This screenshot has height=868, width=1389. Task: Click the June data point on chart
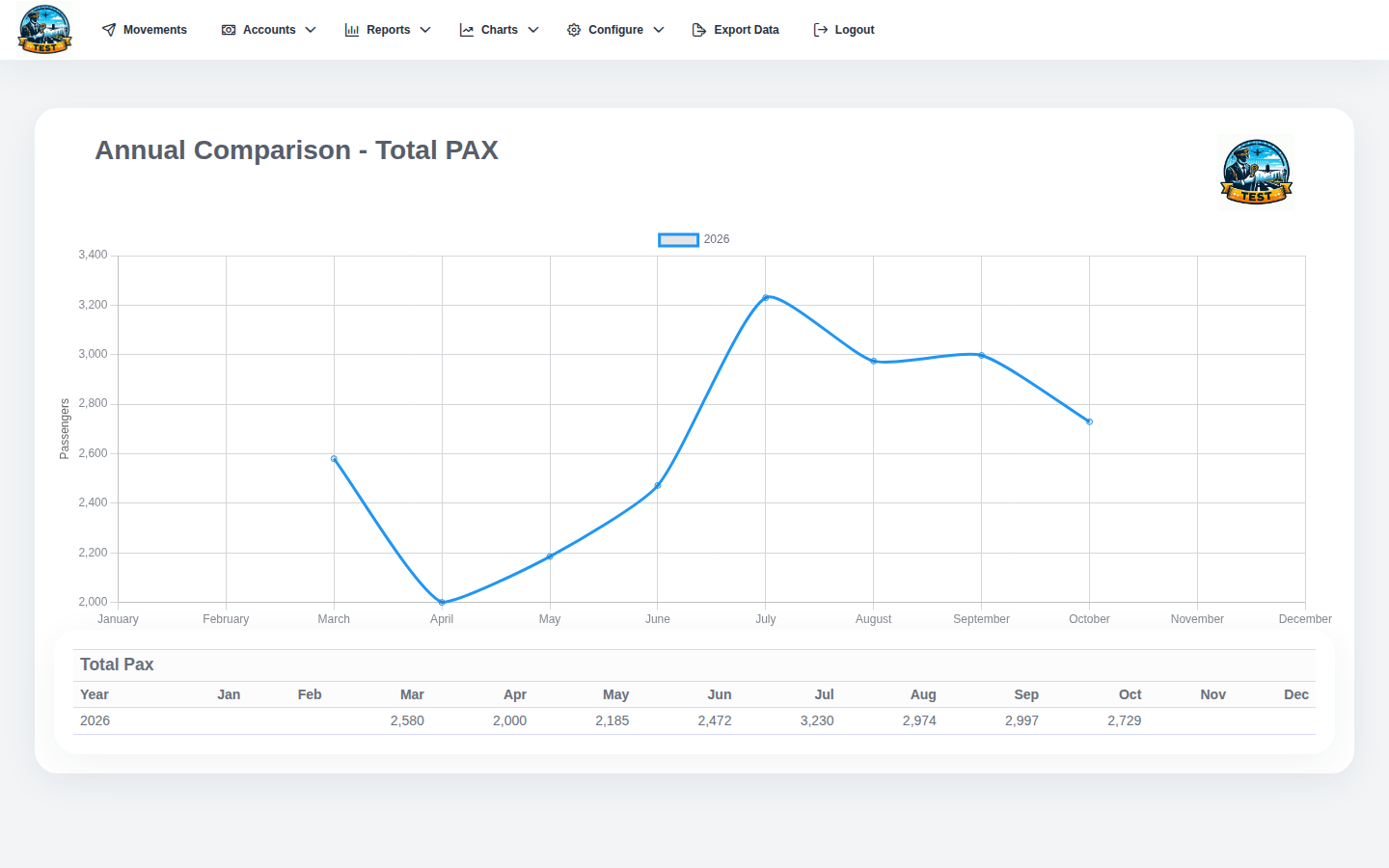click(658, 485)
